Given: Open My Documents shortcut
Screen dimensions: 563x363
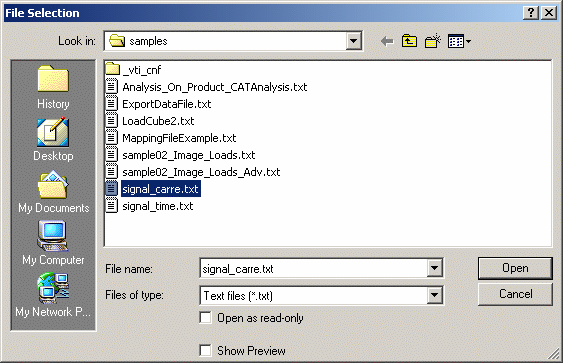Looking at the screenshot, I should click(53, 192).
